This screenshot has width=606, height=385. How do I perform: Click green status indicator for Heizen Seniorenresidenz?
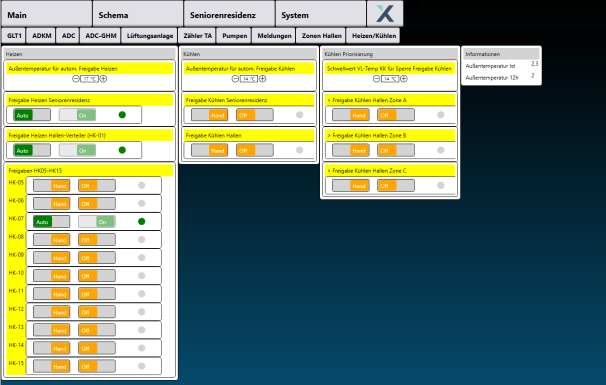click(122, 115)
